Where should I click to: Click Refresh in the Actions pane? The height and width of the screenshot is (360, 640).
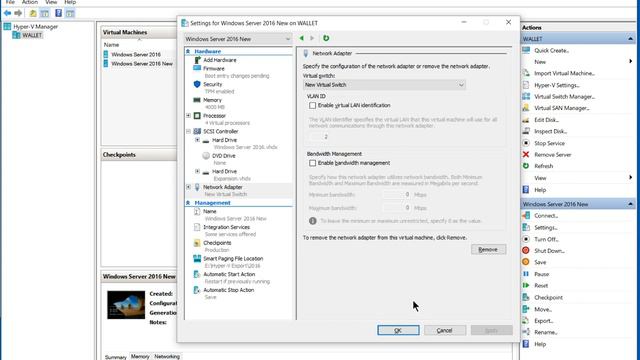tap(544, 166)
